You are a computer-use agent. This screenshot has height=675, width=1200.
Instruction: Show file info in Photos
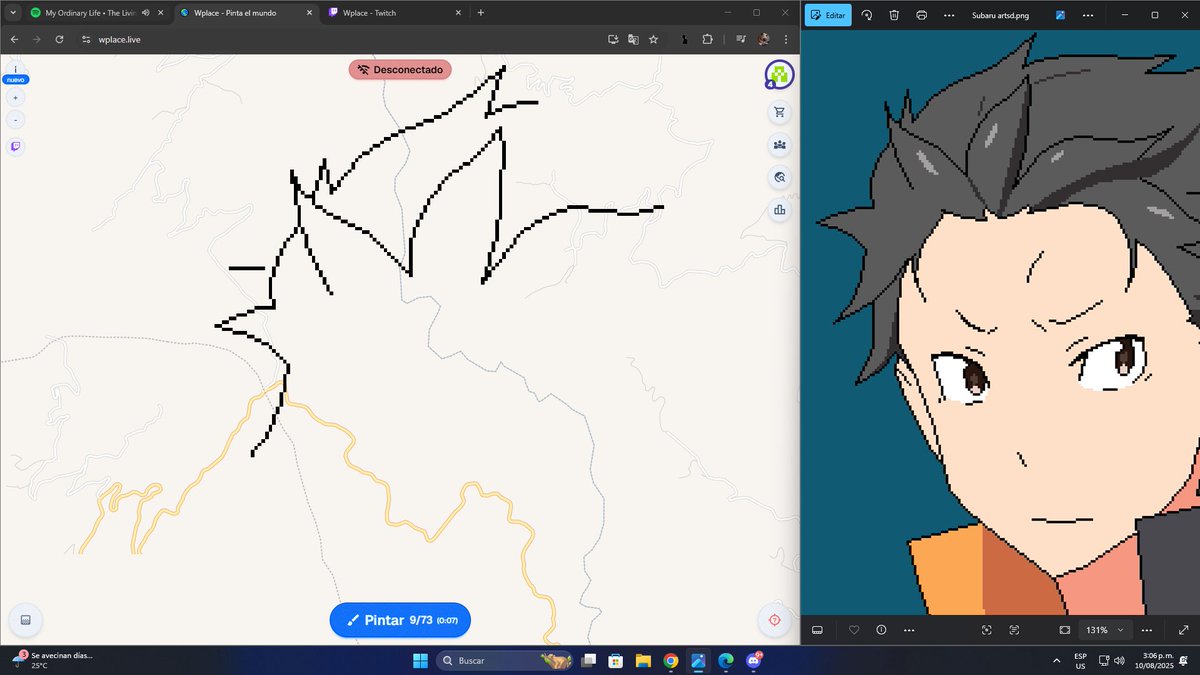point(881,630)
